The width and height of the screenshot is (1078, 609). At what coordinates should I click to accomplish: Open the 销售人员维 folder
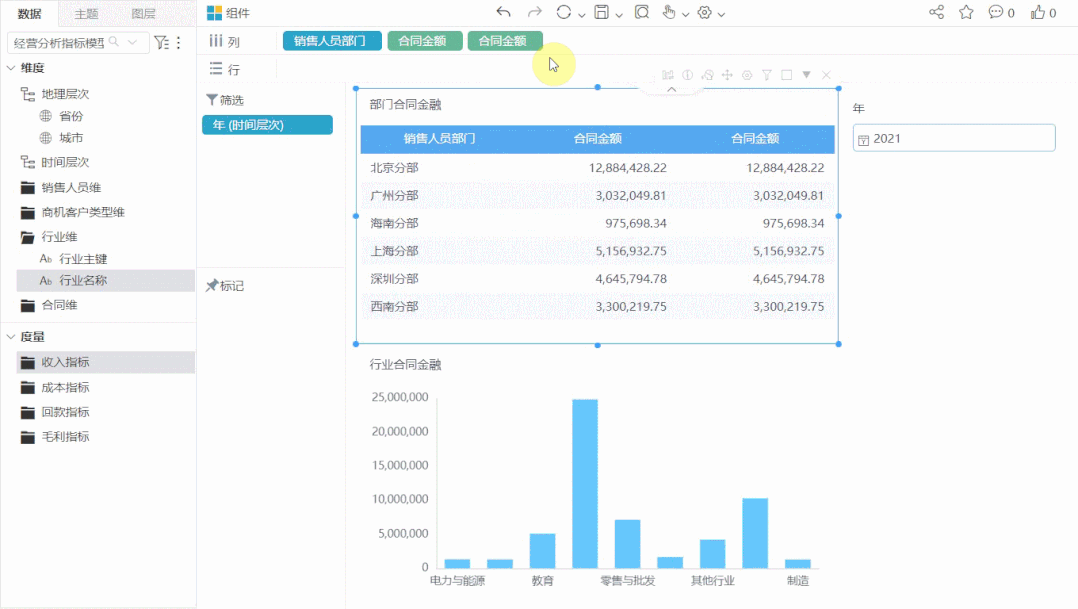[x=71, y=188]
